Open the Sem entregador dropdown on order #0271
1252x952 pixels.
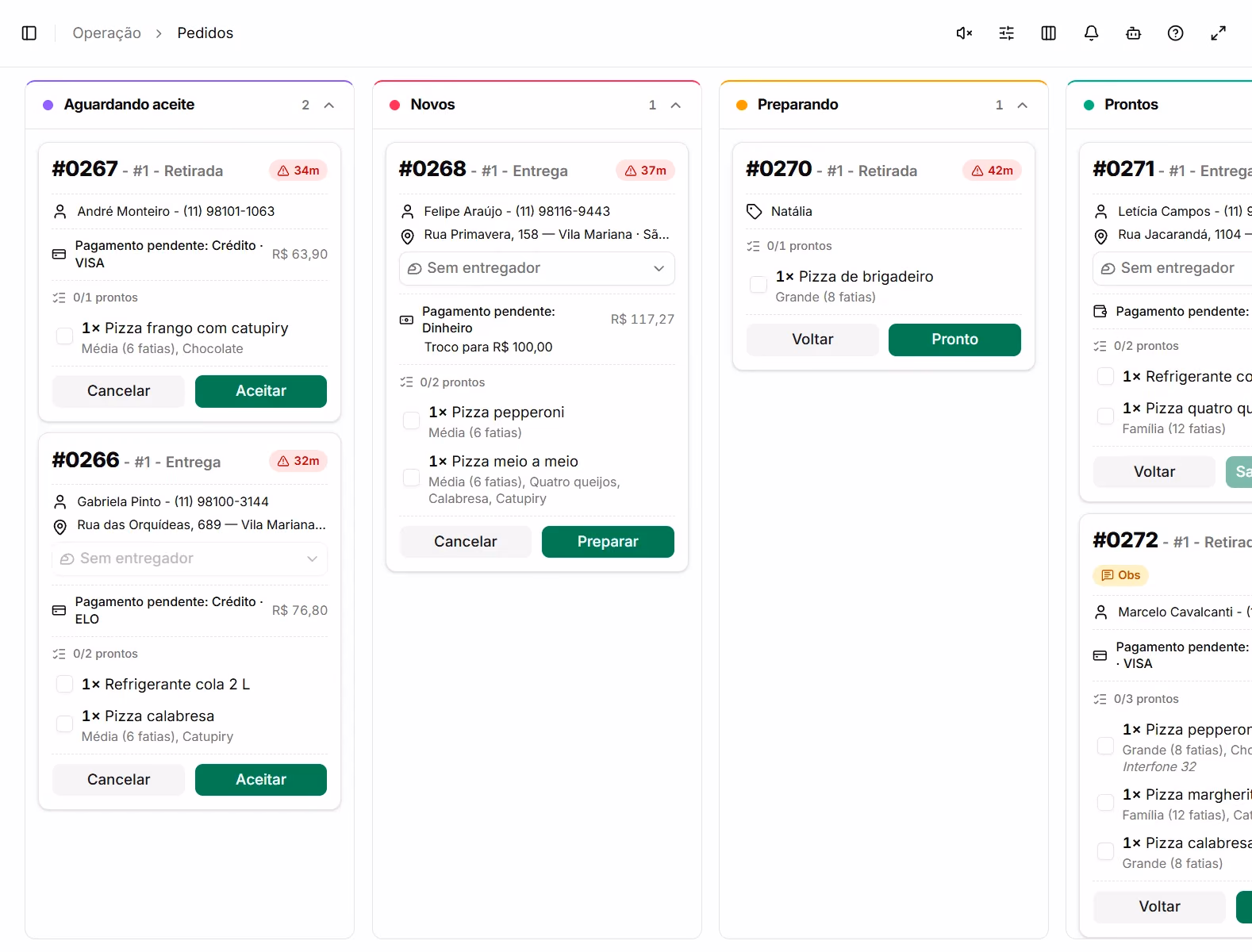point(1172,269)
